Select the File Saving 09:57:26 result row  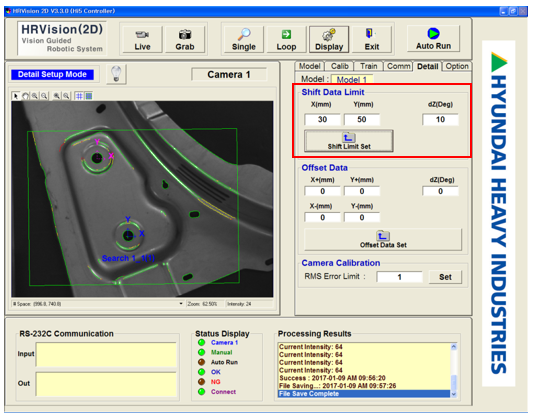click(x=364, y=386)
